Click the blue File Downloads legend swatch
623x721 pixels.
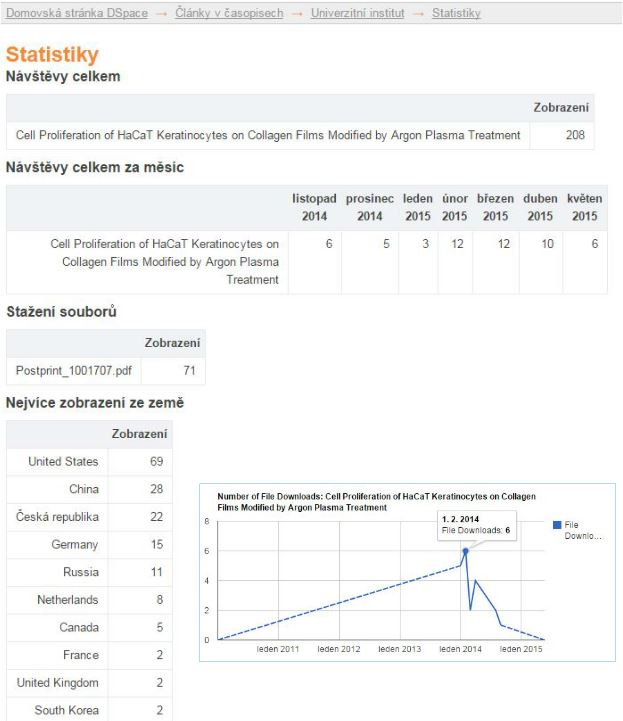click(557, 524)
